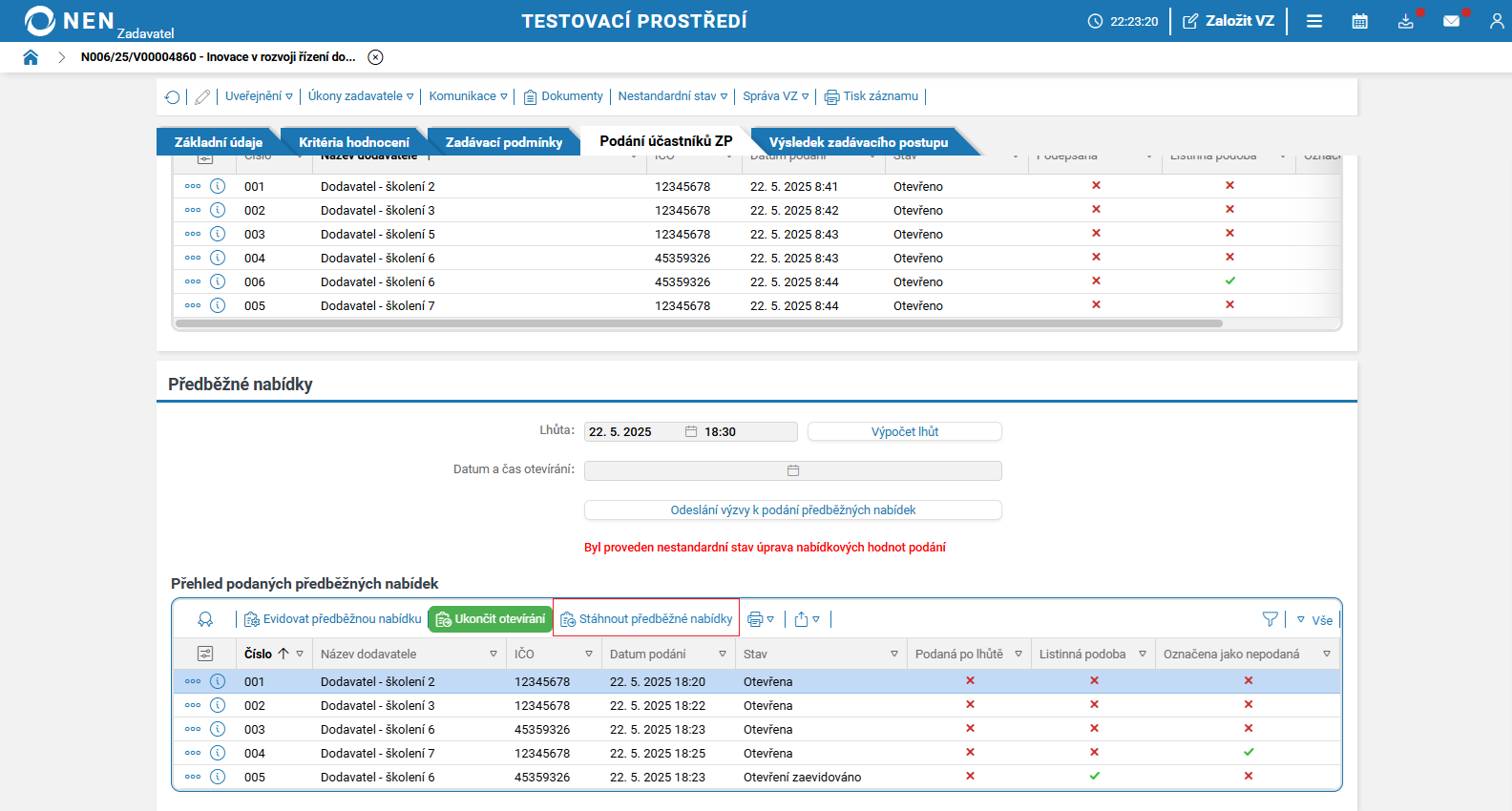The height and width of the screenshot is (811, 1512).
Task: Switch to the Kritéria hodnocení tab
Action: [x=354, y=142]
